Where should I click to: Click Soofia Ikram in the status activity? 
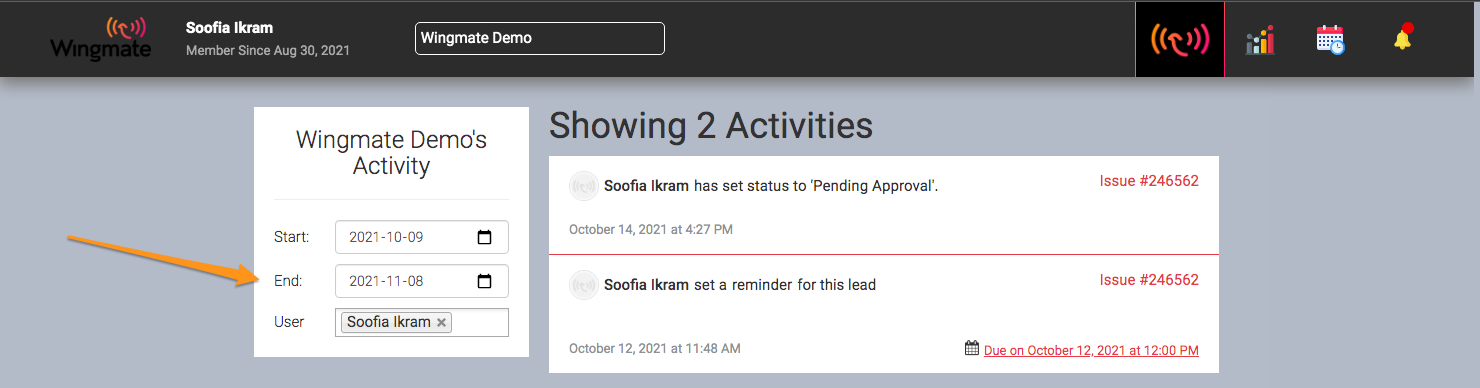646,186
